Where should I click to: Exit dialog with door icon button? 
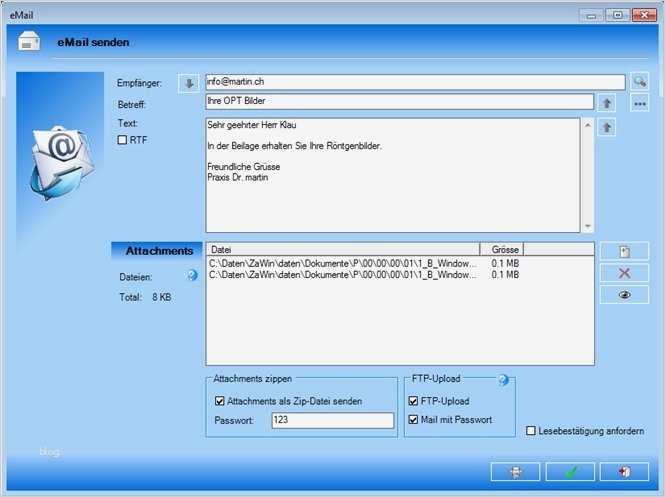pos(624,472)
